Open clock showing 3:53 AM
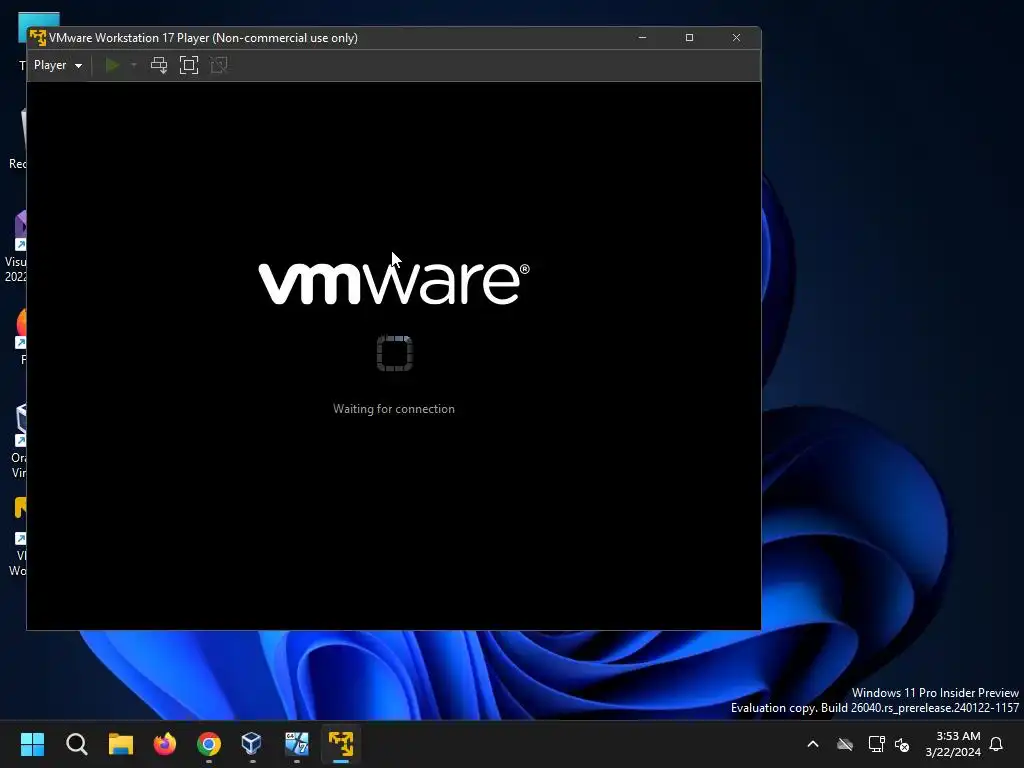Viewport: 1024px width, 768px height. (x=953, y=744)
